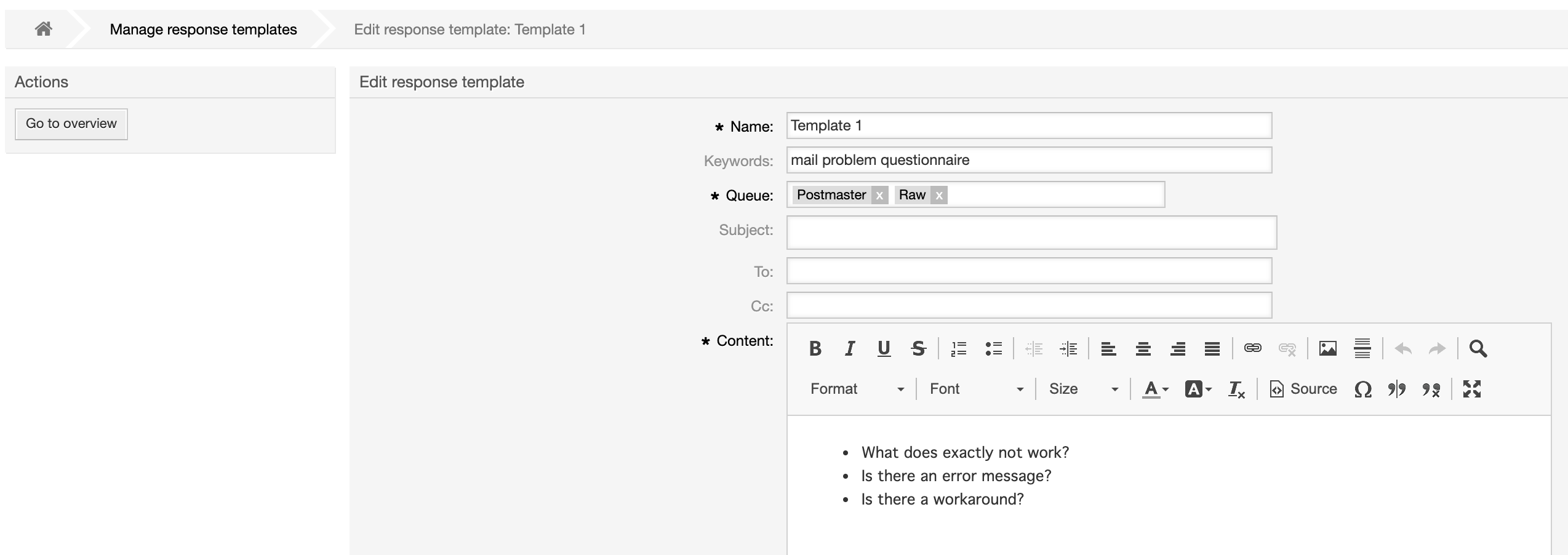Image resolution: width=1568 pixels, height=555 pixels.
Task: Click into the Subject input field
Action: (1031, 233)
